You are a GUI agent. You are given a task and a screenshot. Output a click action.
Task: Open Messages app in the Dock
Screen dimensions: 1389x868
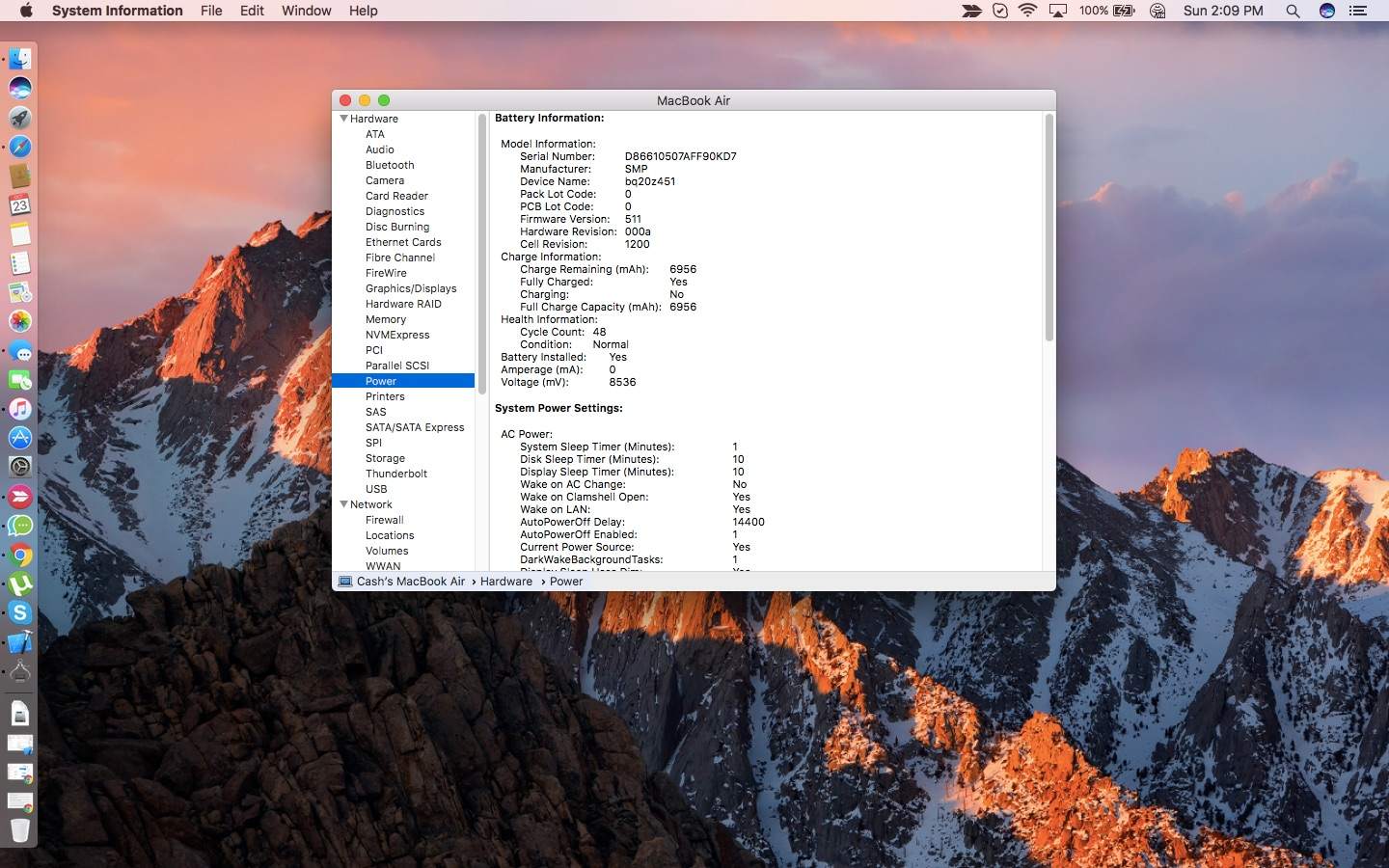click(20, 351)
